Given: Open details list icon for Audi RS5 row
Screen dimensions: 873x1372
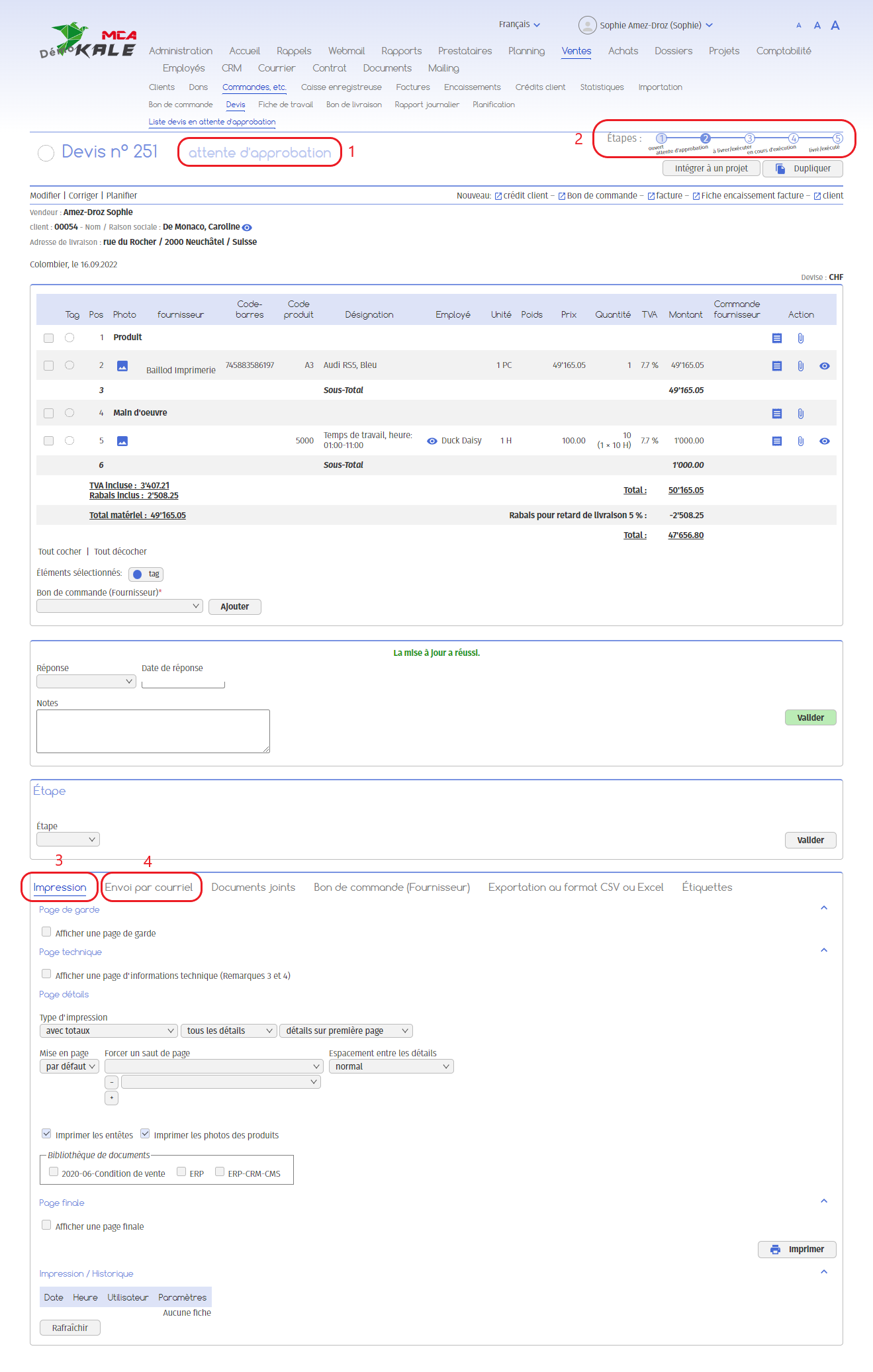Looking at the screenshot, I should tap(777, 366).
